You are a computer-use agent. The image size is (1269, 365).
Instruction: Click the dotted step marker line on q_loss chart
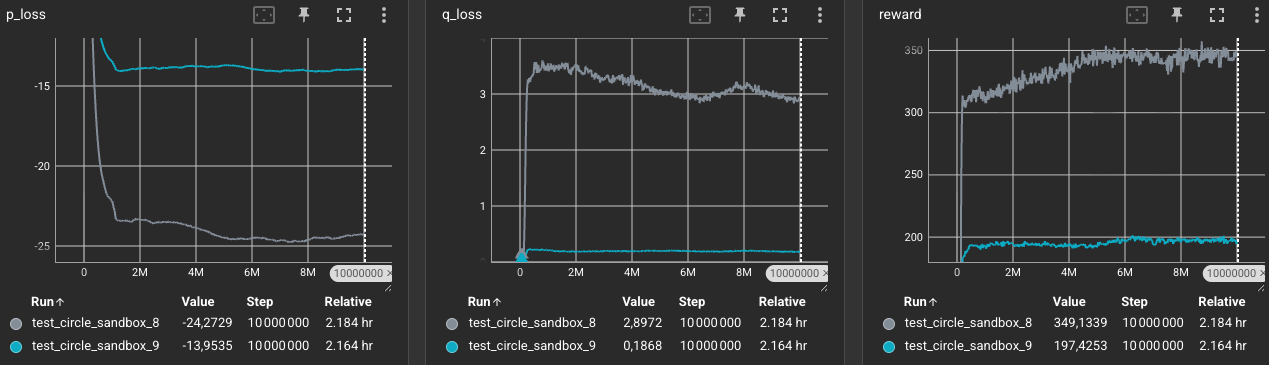click(801, 150)
